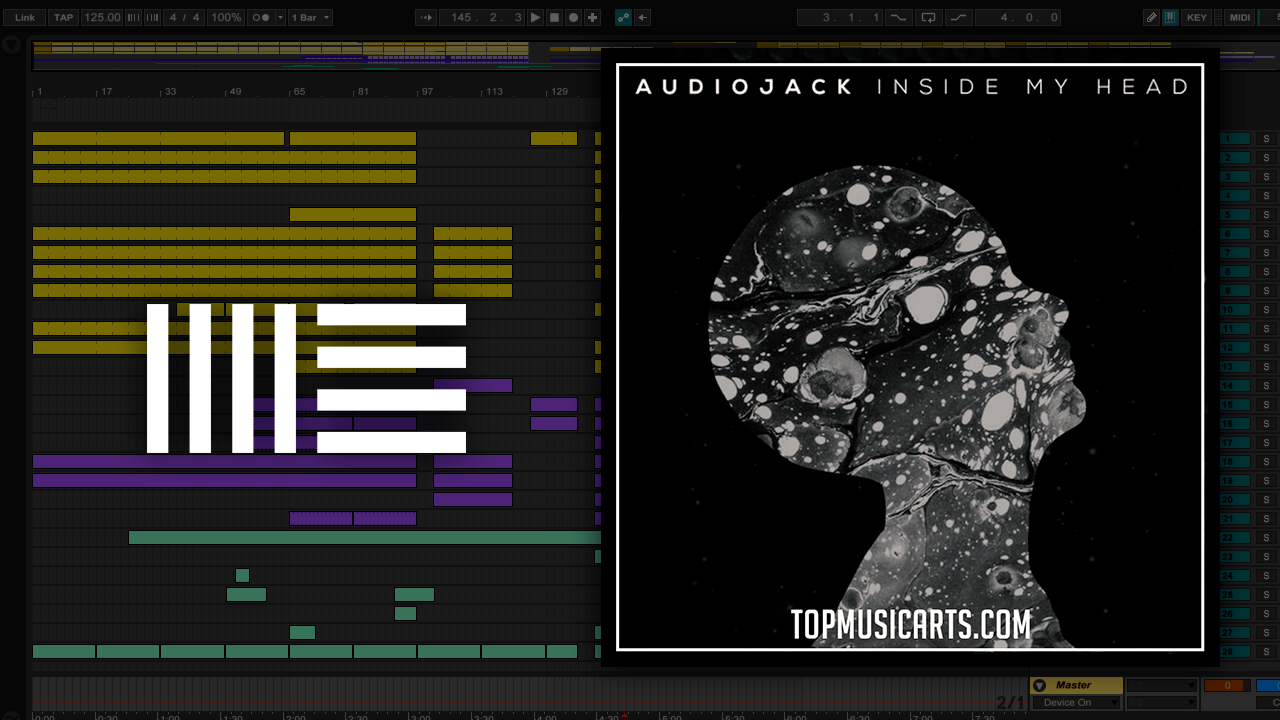Click blue value box in Master row
Screen dimensions: 1280x720
[x=1267, y=685]
